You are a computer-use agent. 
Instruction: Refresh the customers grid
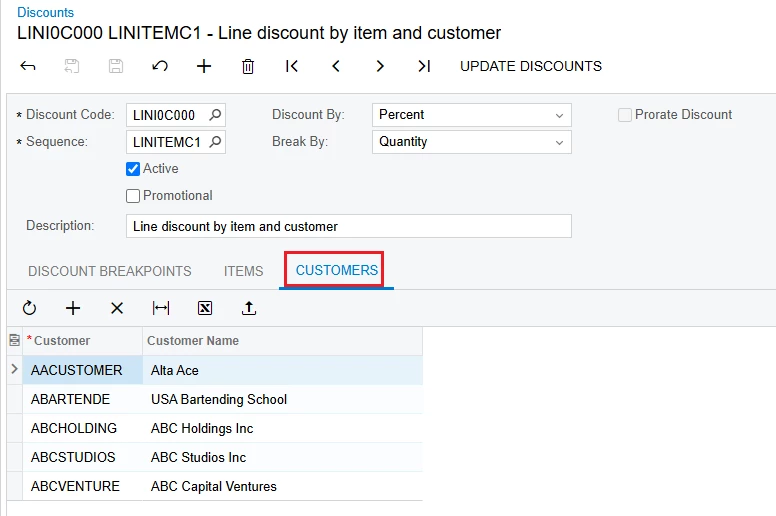pos(29,308)
